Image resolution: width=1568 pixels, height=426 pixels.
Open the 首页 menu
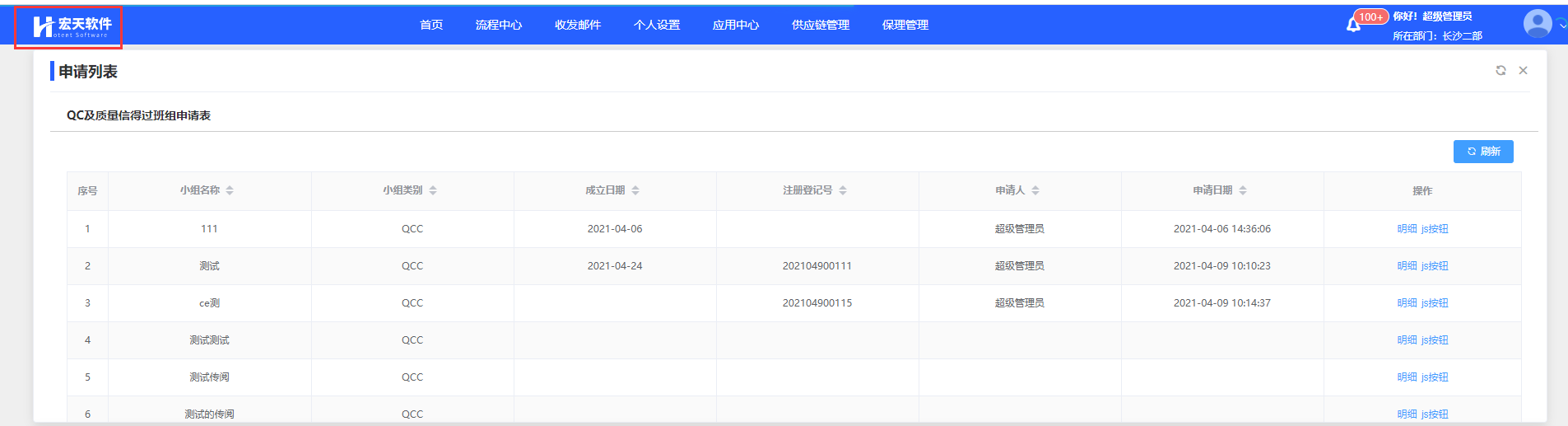(431, 26)
